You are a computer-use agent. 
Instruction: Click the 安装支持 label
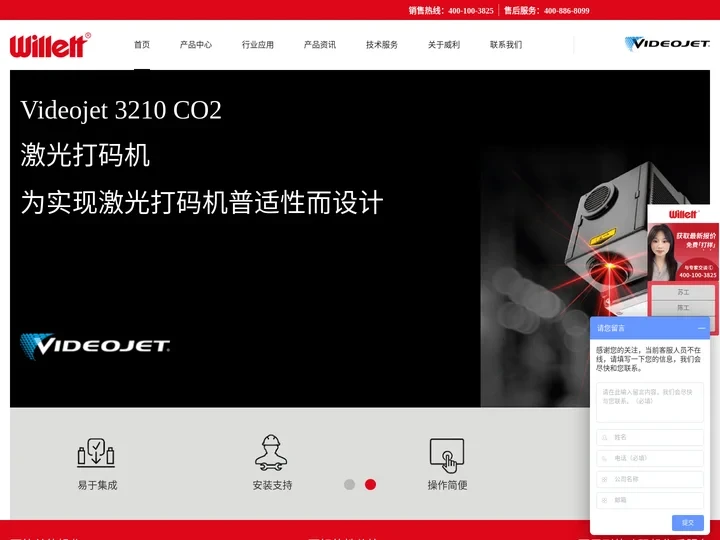272,485
